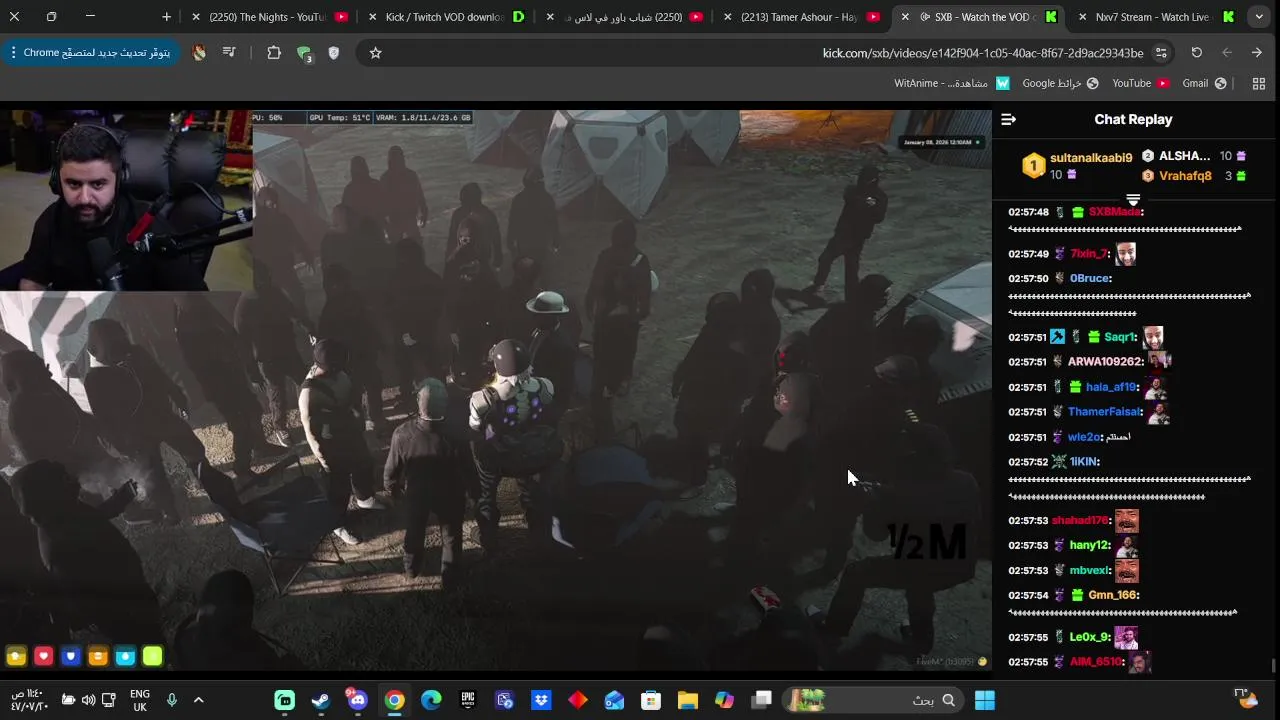Open Vrahafq8 leaderboard entry
This screenshot has height=720, width=1280.
pos(1185,176)
